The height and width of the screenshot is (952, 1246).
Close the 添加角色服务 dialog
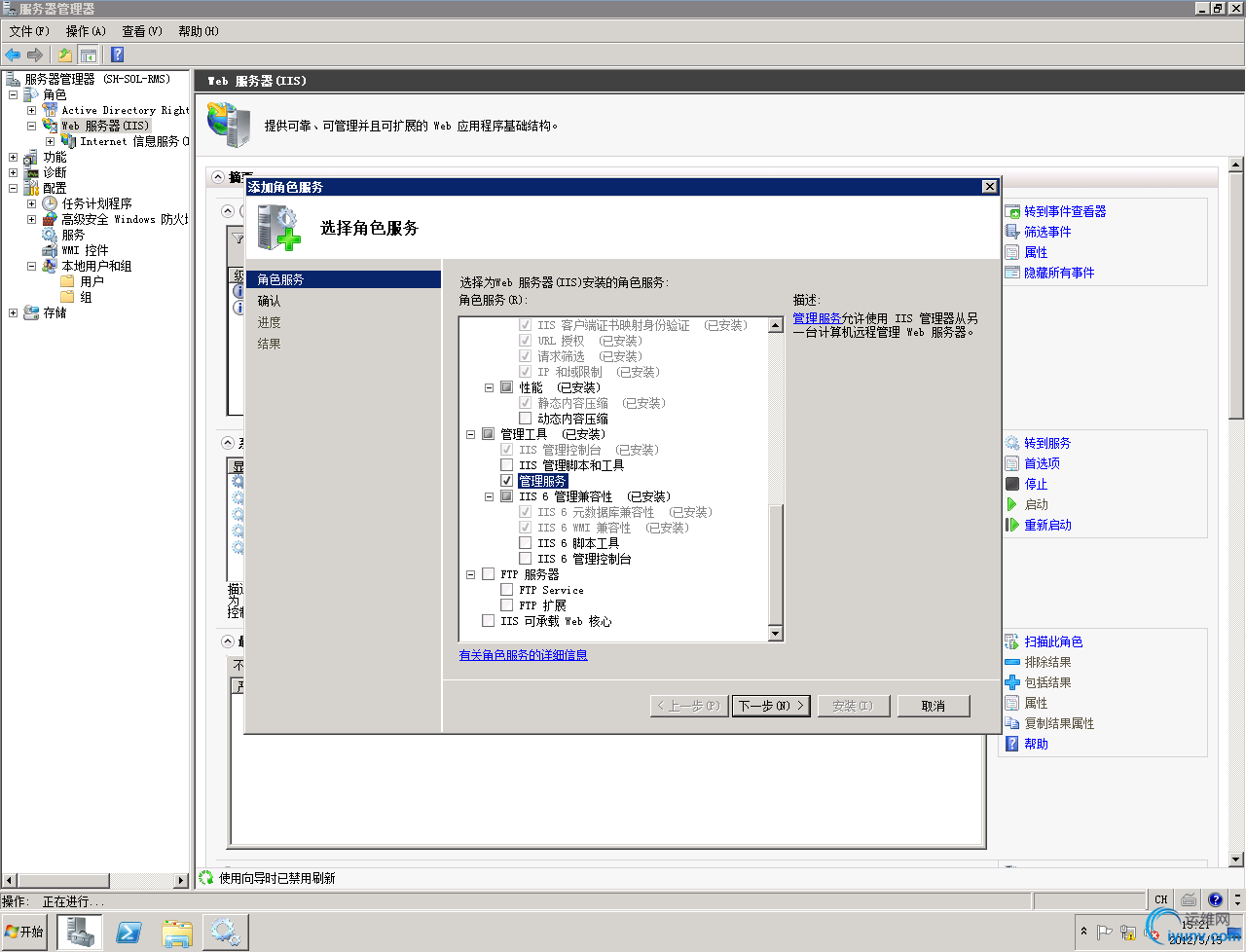tap(989, 187)
